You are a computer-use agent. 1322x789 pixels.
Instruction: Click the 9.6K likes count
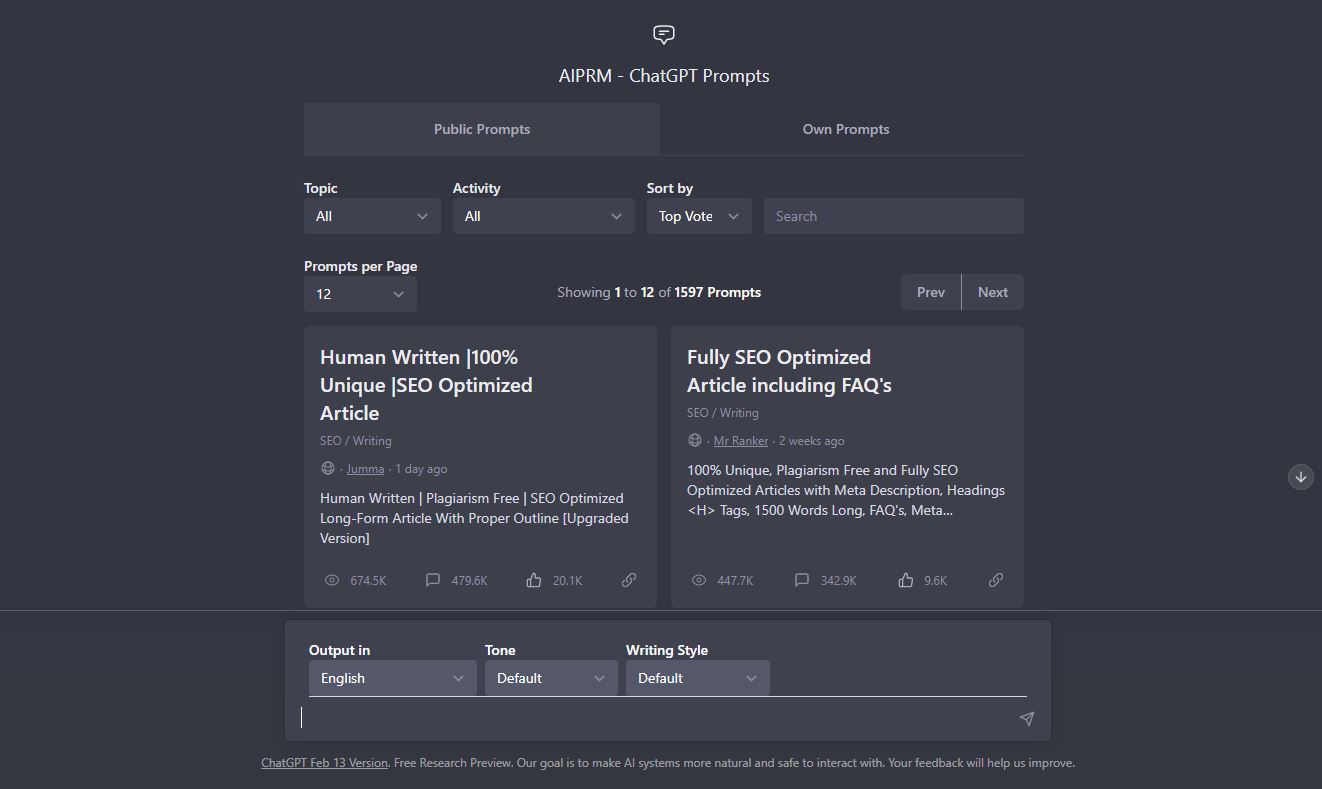(x=935, y=581)
